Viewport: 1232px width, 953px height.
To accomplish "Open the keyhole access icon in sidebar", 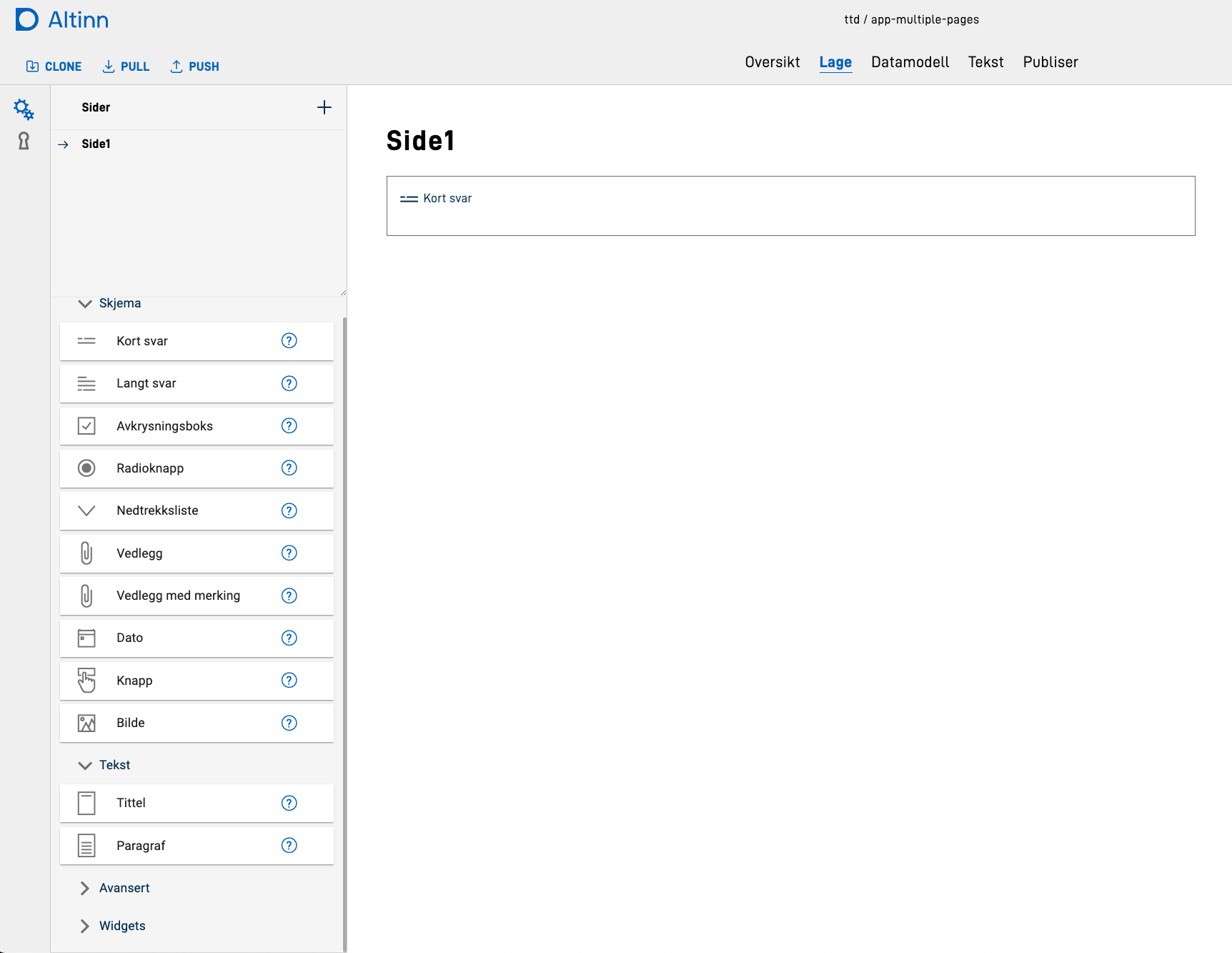I will point(24,142).
